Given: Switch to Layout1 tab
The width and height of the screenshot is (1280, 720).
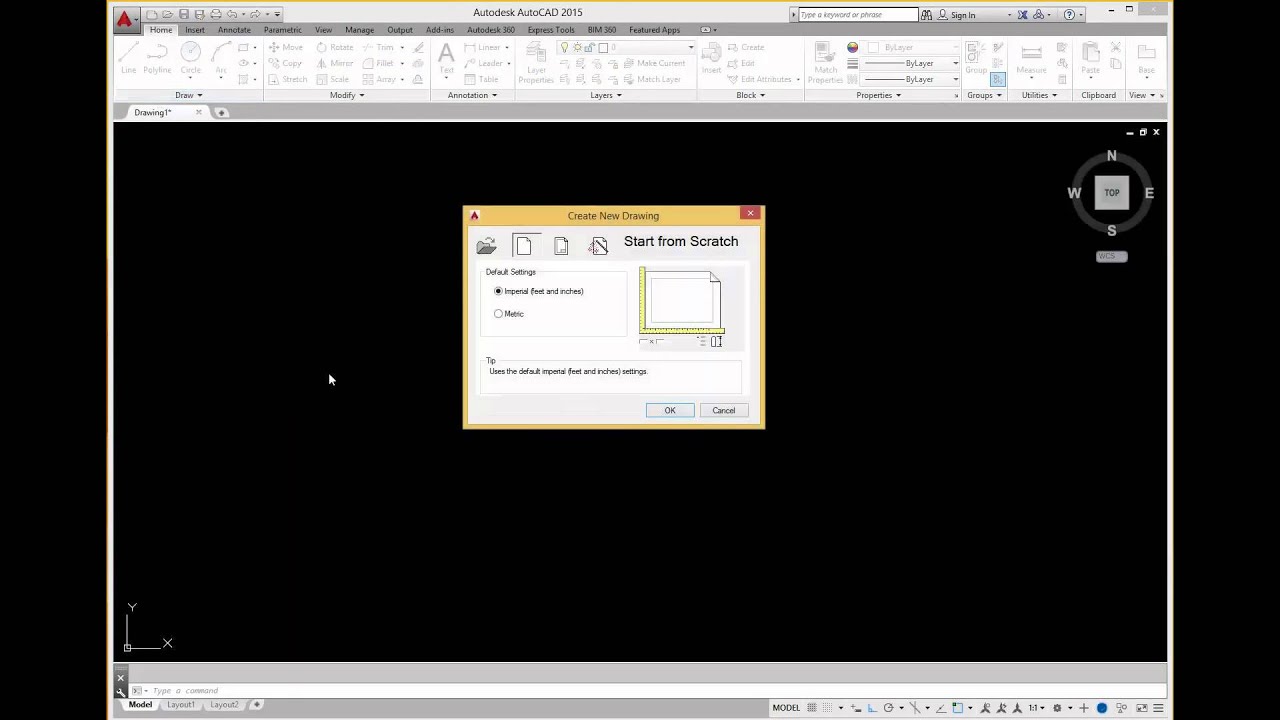Looking at the screenshot, I should click(x=181, y=705).
